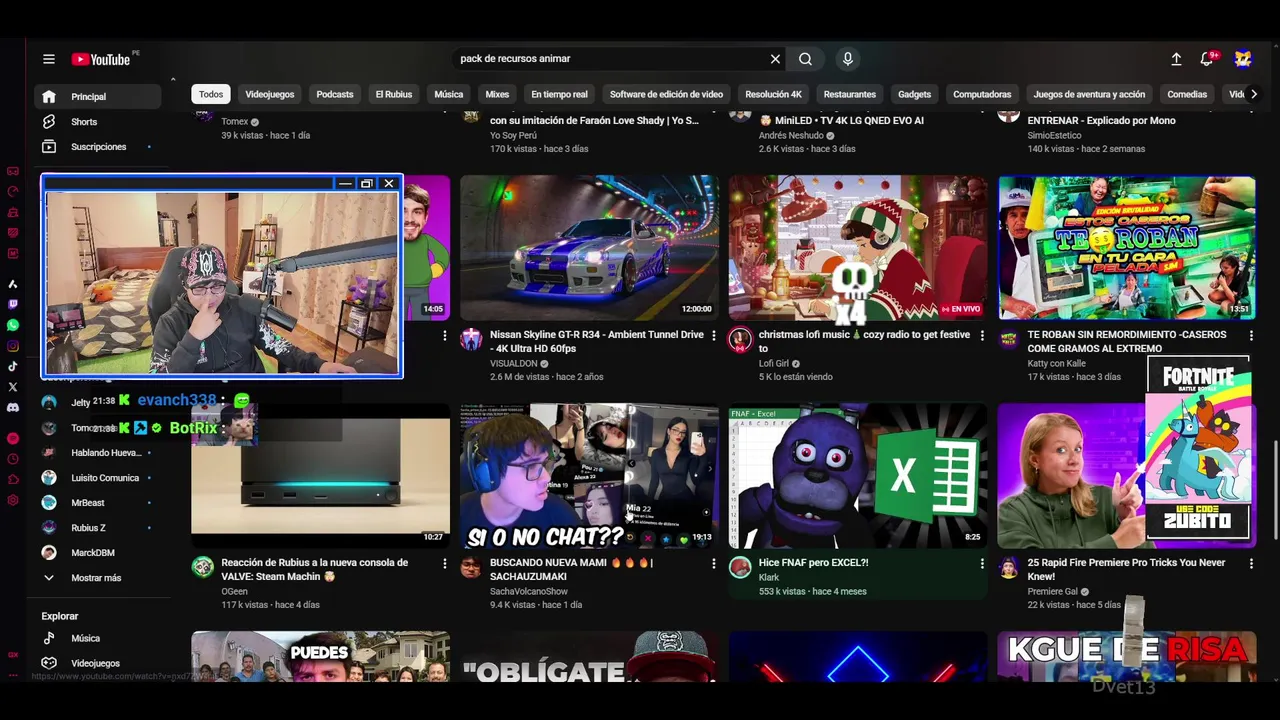Open Luisito Comunica subscription channel
Screen dimensions: 1280x720
[98, 478]
